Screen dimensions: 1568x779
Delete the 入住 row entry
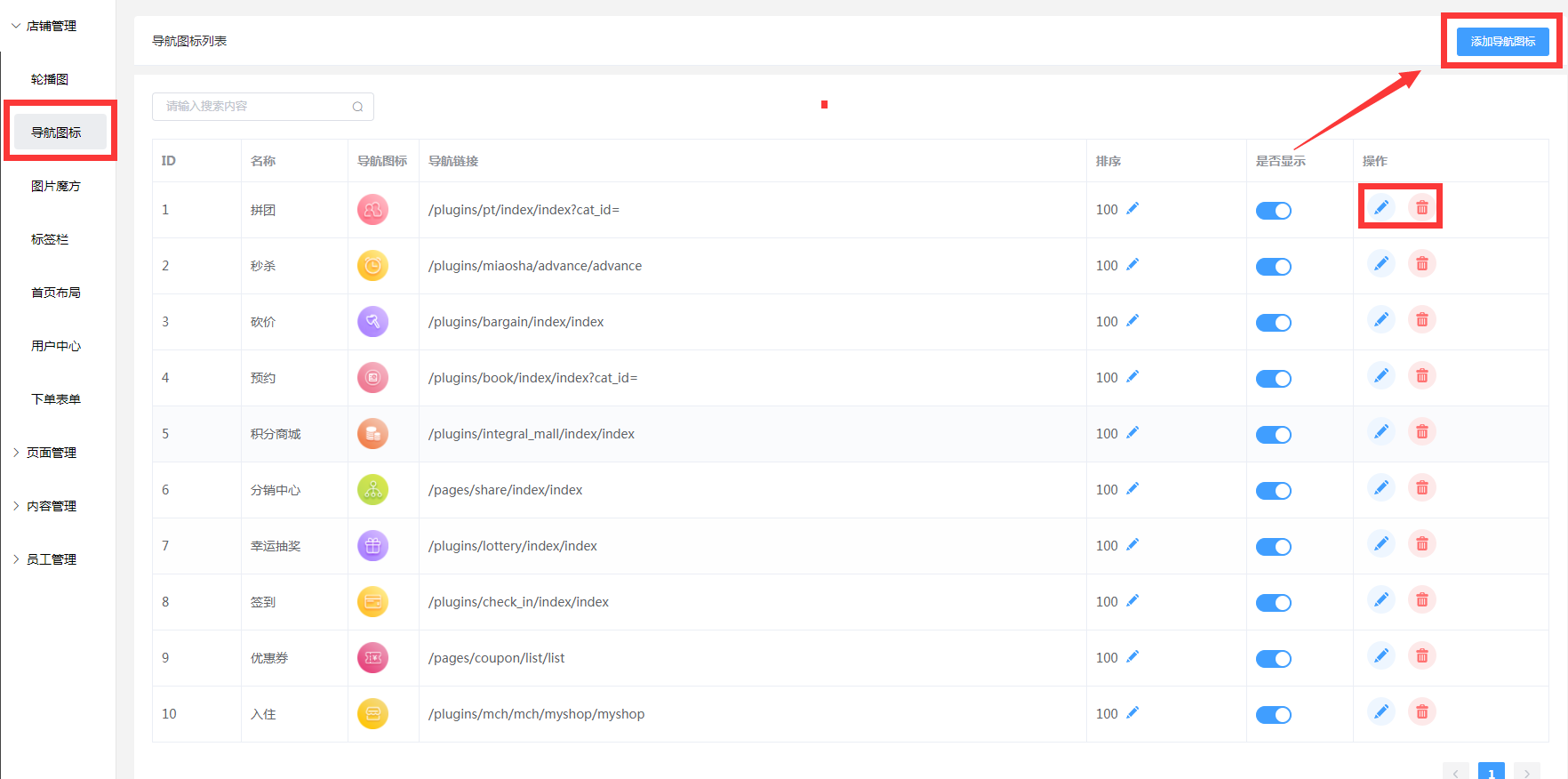coord(1422,711)
